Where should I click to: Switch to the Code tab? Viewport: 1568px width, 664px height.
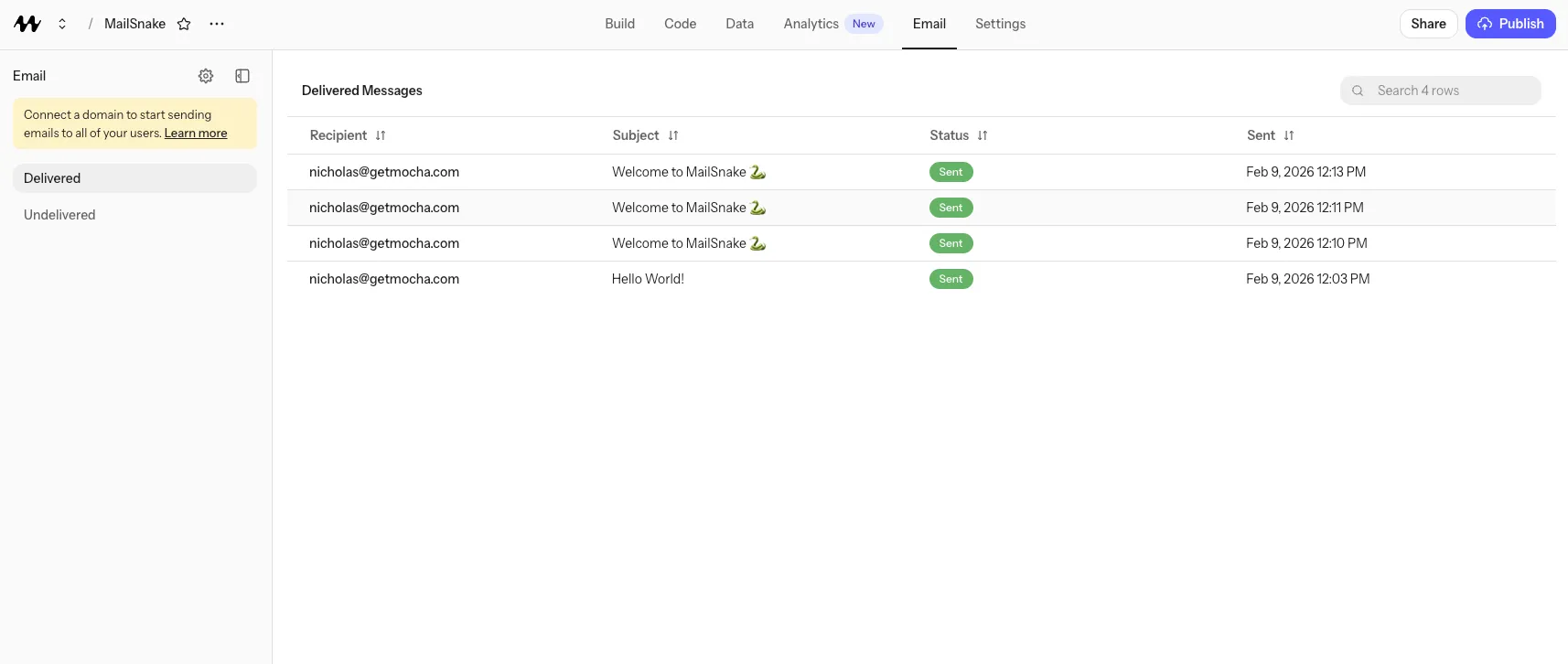[680, 24]
